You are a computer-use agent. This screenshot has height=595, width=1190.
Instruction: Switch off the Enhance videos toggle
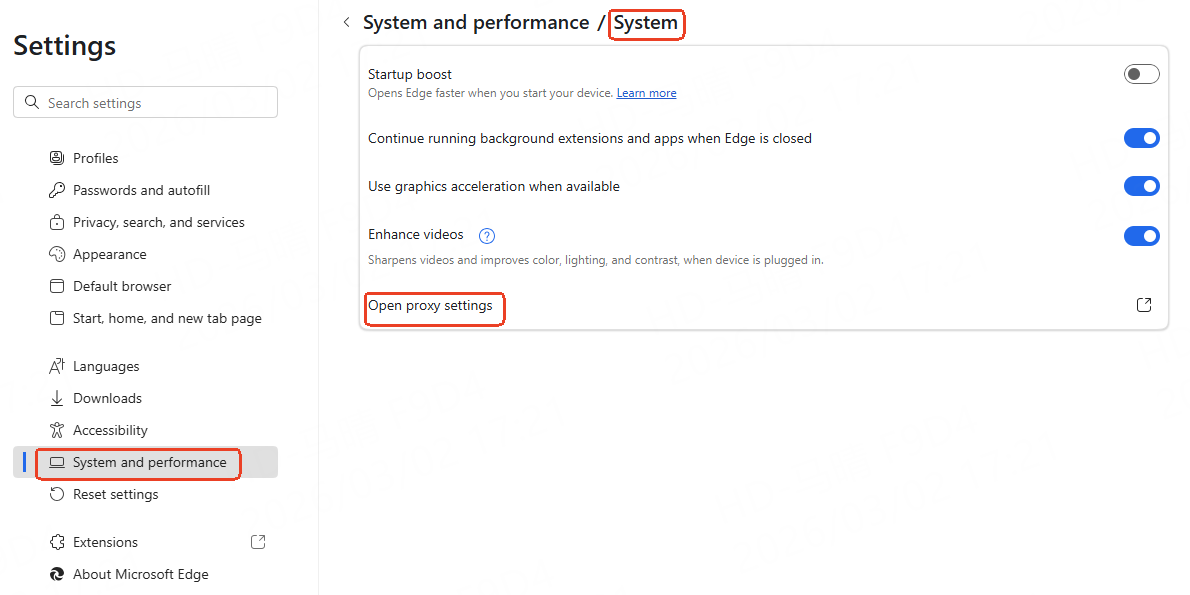[x=1141, y=236]
